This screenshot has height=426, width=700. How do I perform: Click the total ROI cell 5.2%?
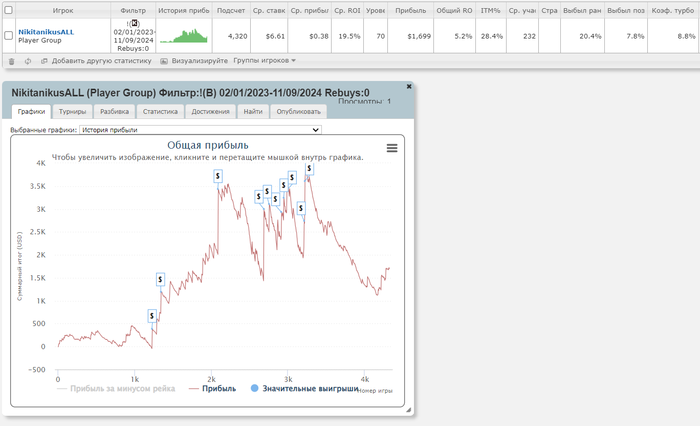pyautogui.click(x=454, y=36)
